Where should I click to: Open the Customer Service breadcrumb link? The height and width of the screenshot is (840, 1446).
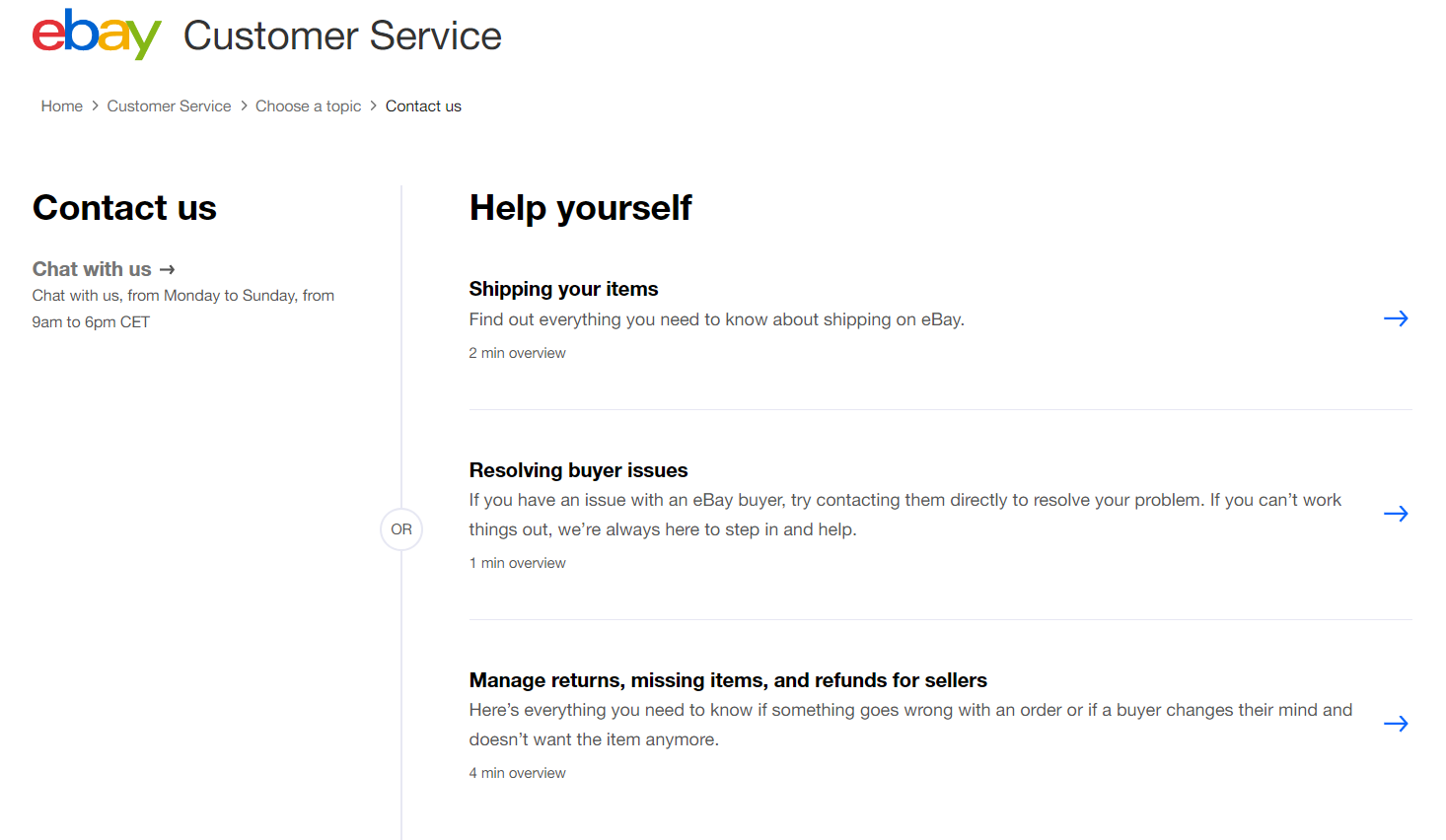169,105
